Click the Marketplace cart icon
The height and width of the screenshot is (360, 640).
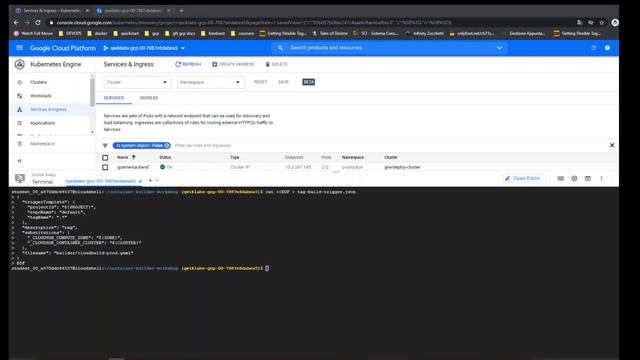click(x=19, y=144)
